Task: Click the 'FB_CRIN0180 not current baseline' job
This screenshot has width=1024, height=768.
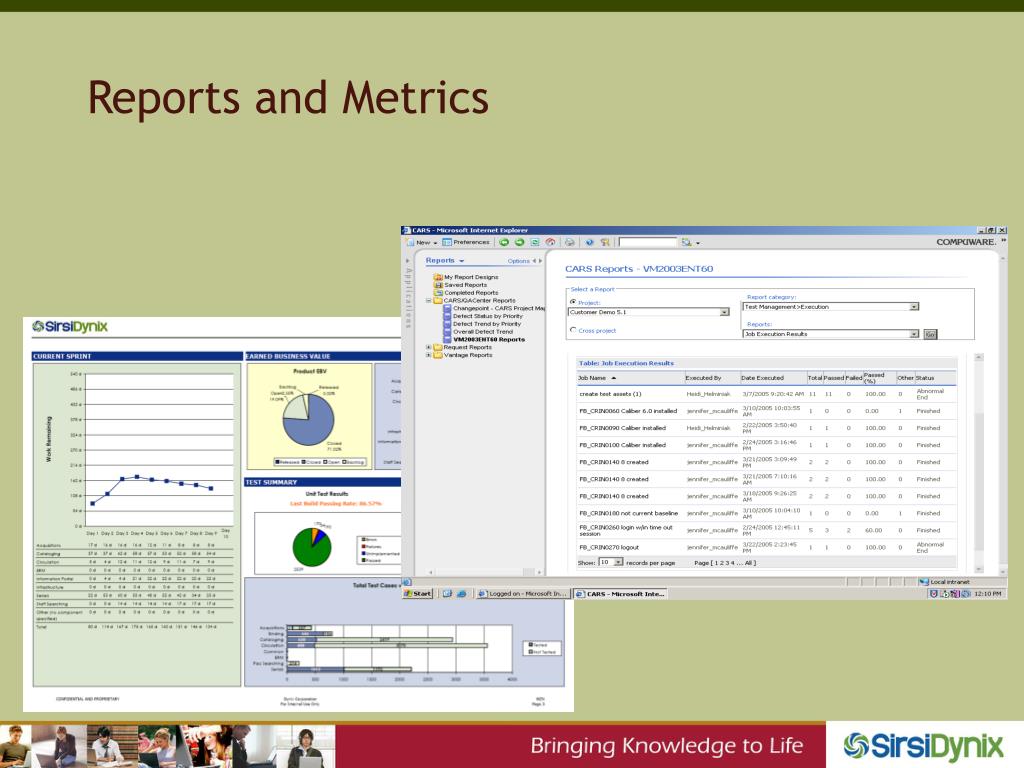Action: 628,513
